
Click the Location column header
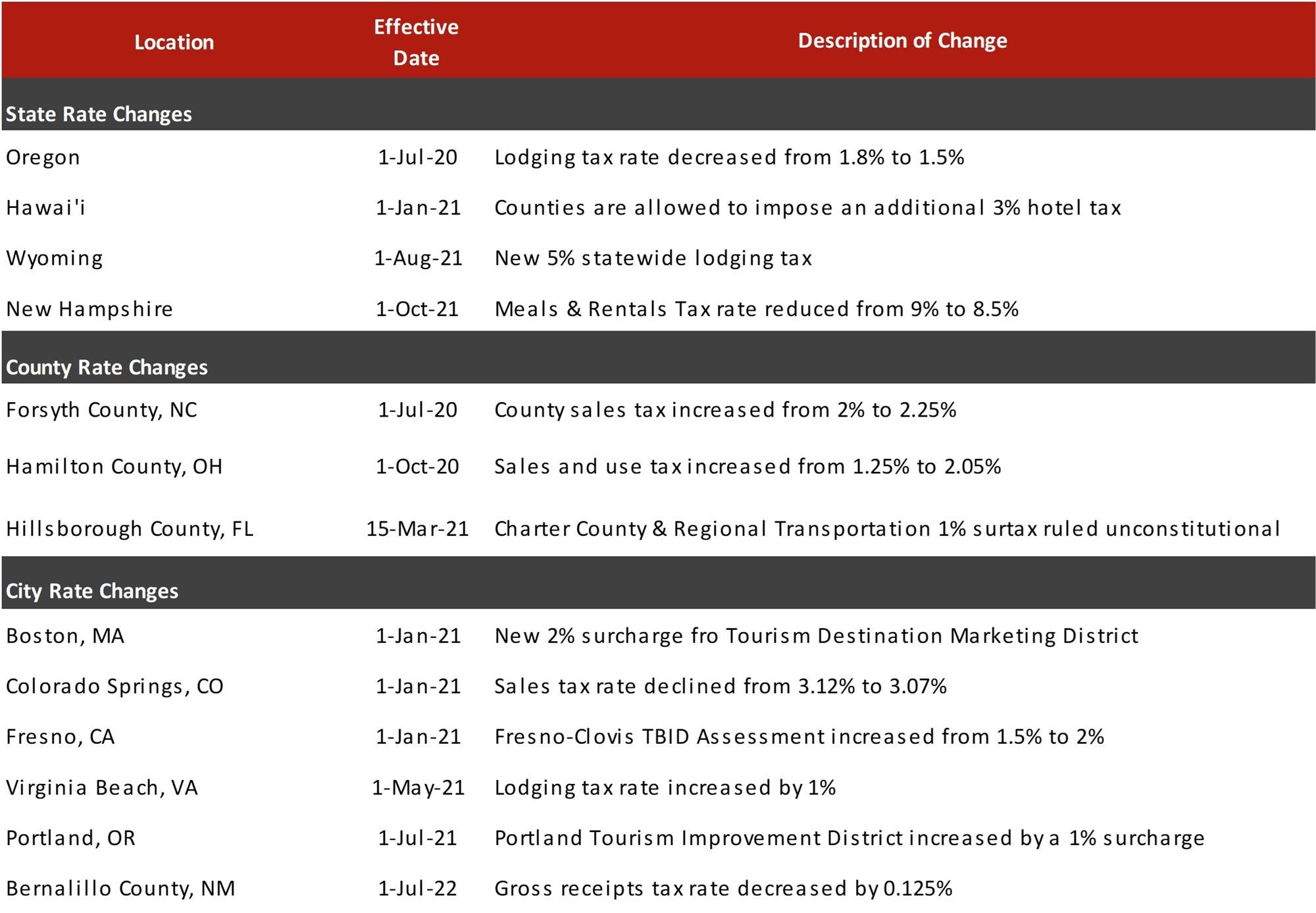[174, 42]
